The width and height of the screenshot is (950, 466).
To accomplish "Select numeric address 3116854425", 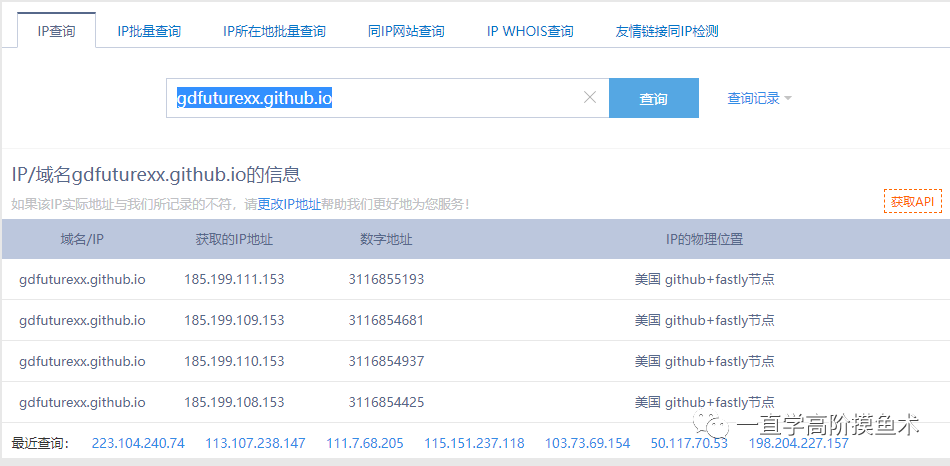I will (x=386, y=402).
